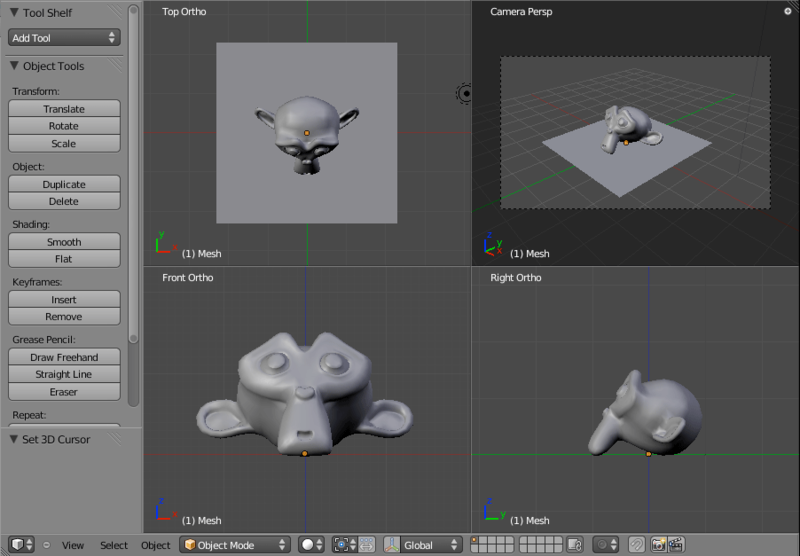Click the Right Ortho view label

pyautogui.click(x=516, y=277)
